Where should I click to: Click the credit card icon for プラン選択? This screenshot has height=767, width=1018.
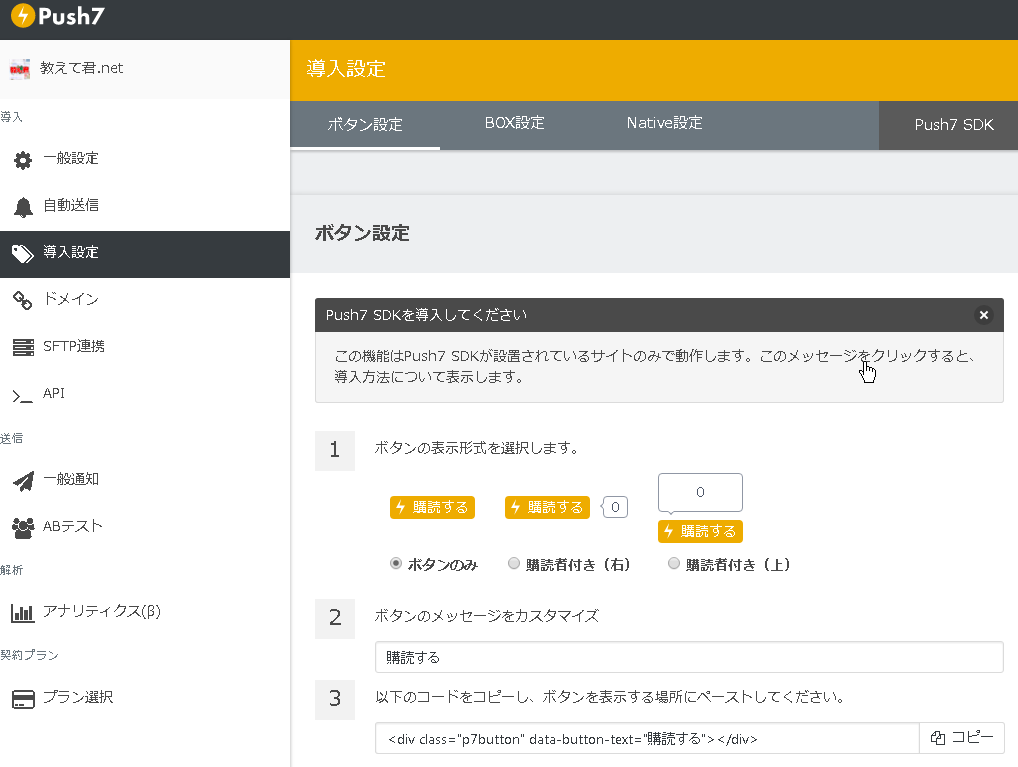pos(23,699)
